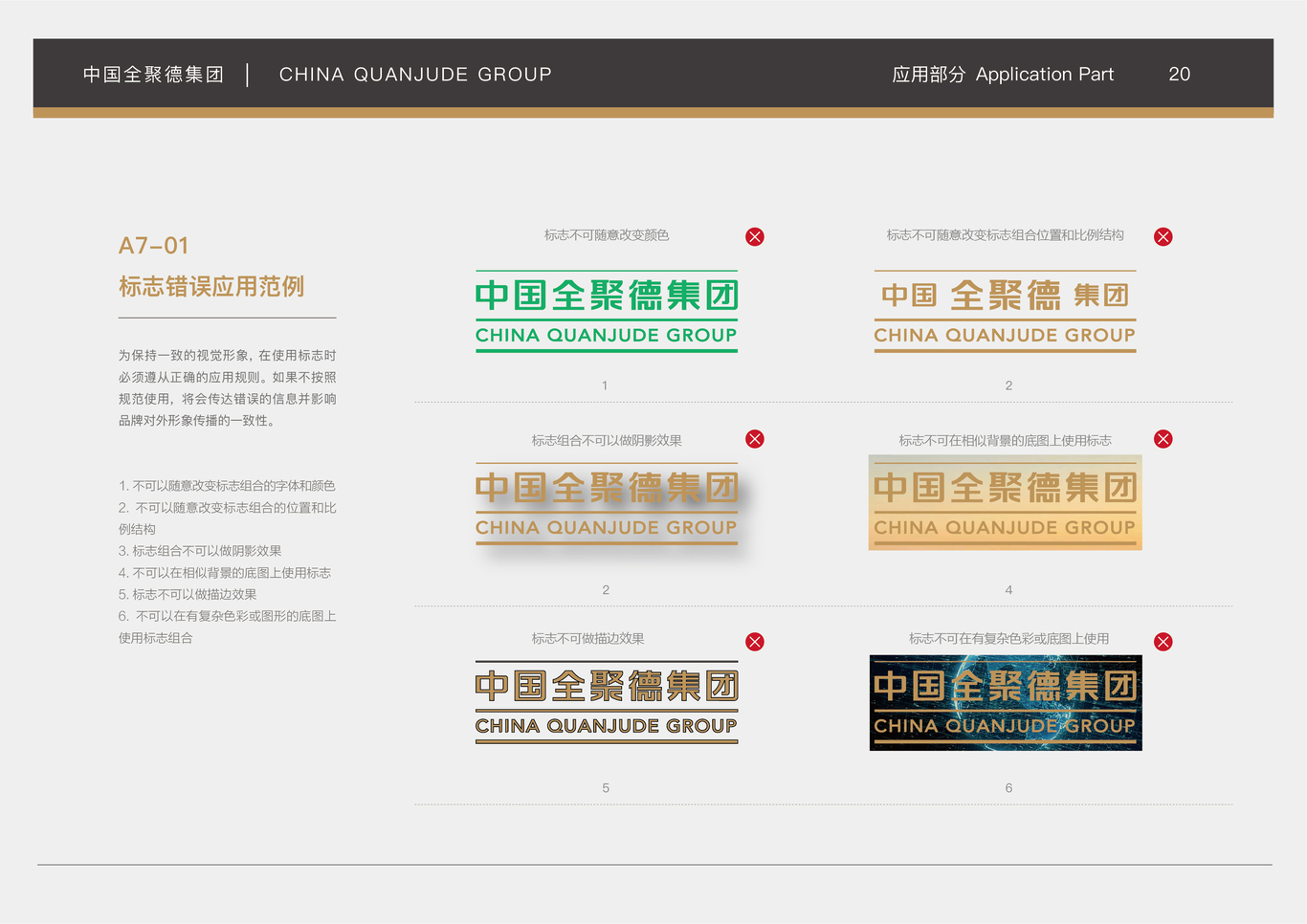The width and height of the screenshot is (1307, 924).
Task: Click the red X beside 标志组合不可以做阴影效果
Action: (x=755, y=439)
